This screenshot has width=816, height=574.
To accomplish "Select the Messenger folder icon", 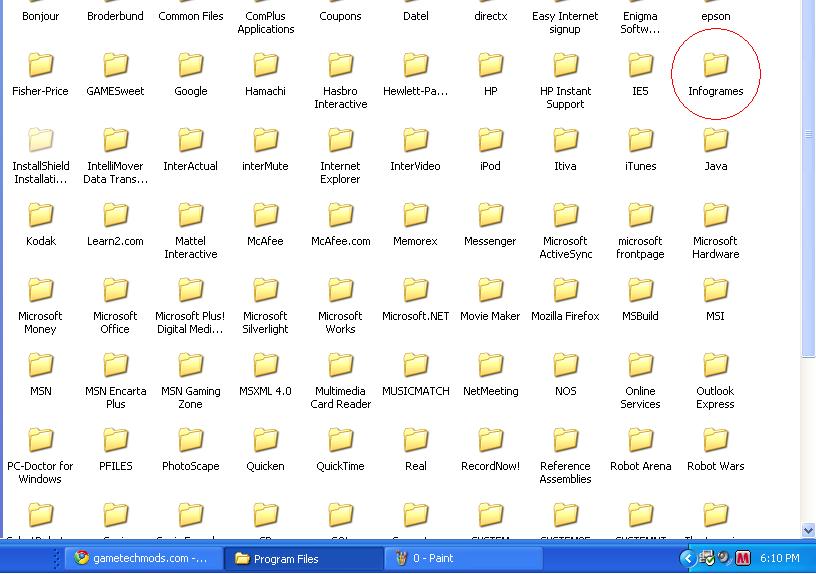I will coord(490,215).
